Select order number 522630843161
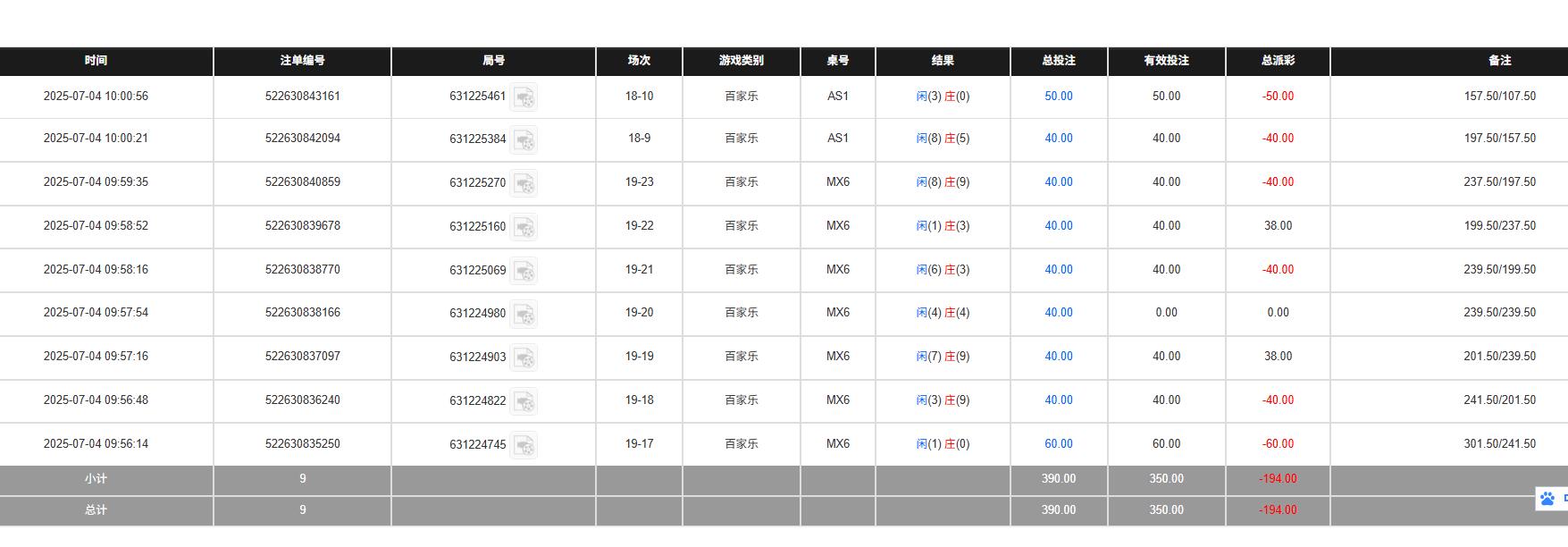This screenshot has height=547, width=1568. click(x=302, y=97)
